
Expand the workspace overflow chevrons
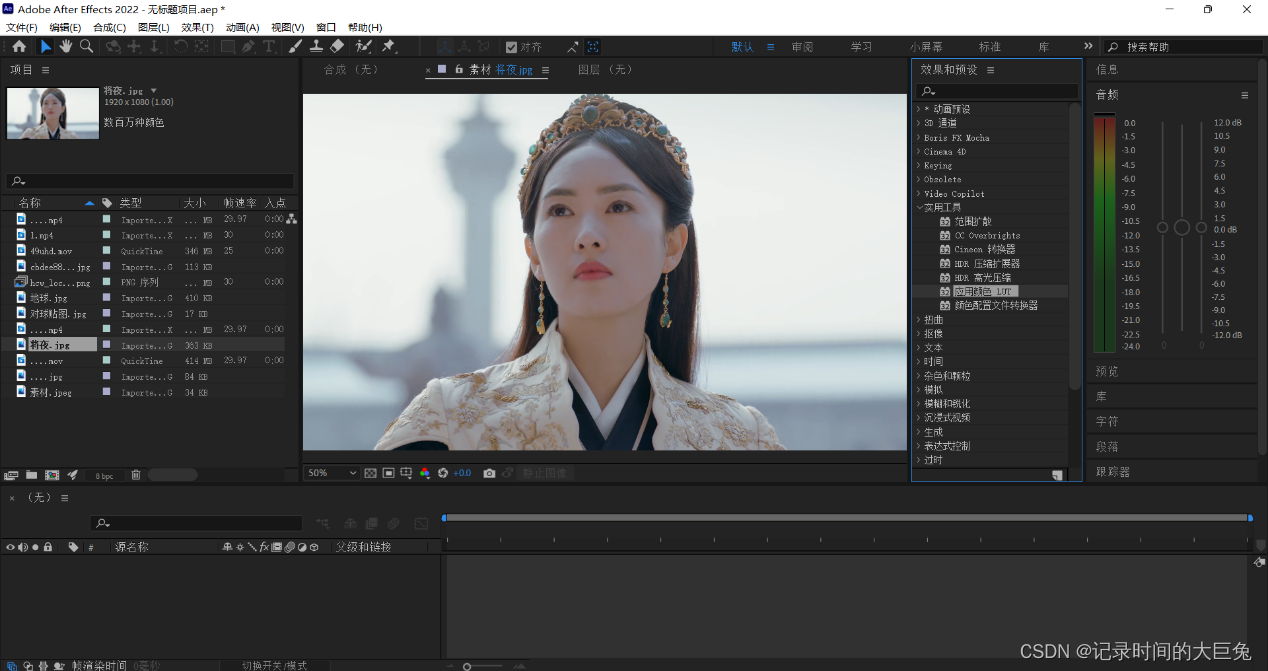click(1088, 46)
